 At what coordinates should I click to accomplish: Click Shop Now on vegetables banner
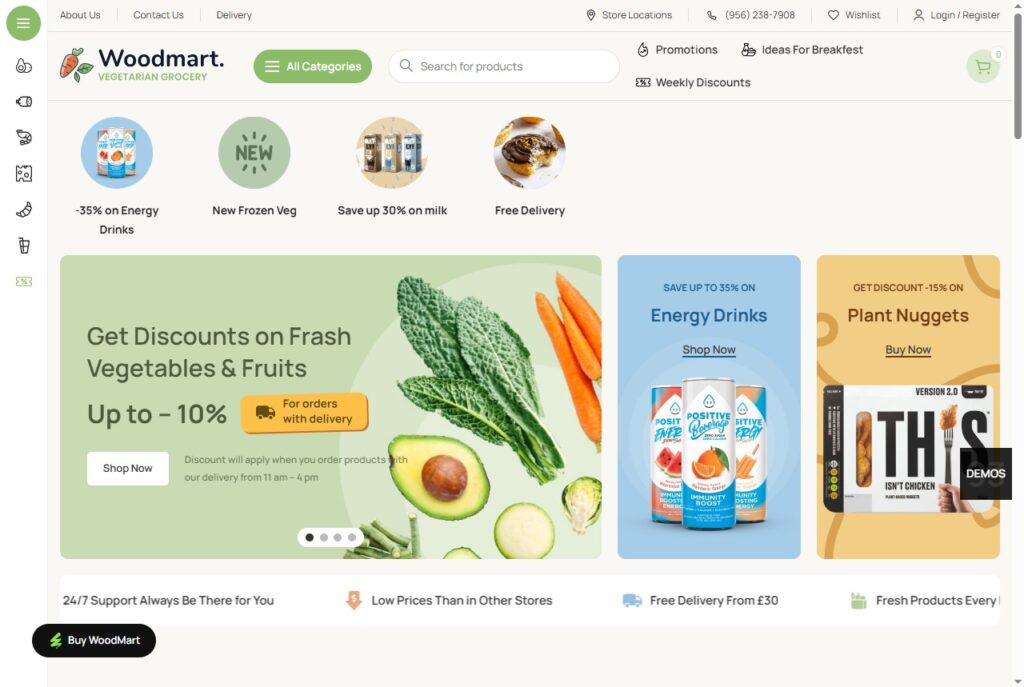[x=127, y=468]
